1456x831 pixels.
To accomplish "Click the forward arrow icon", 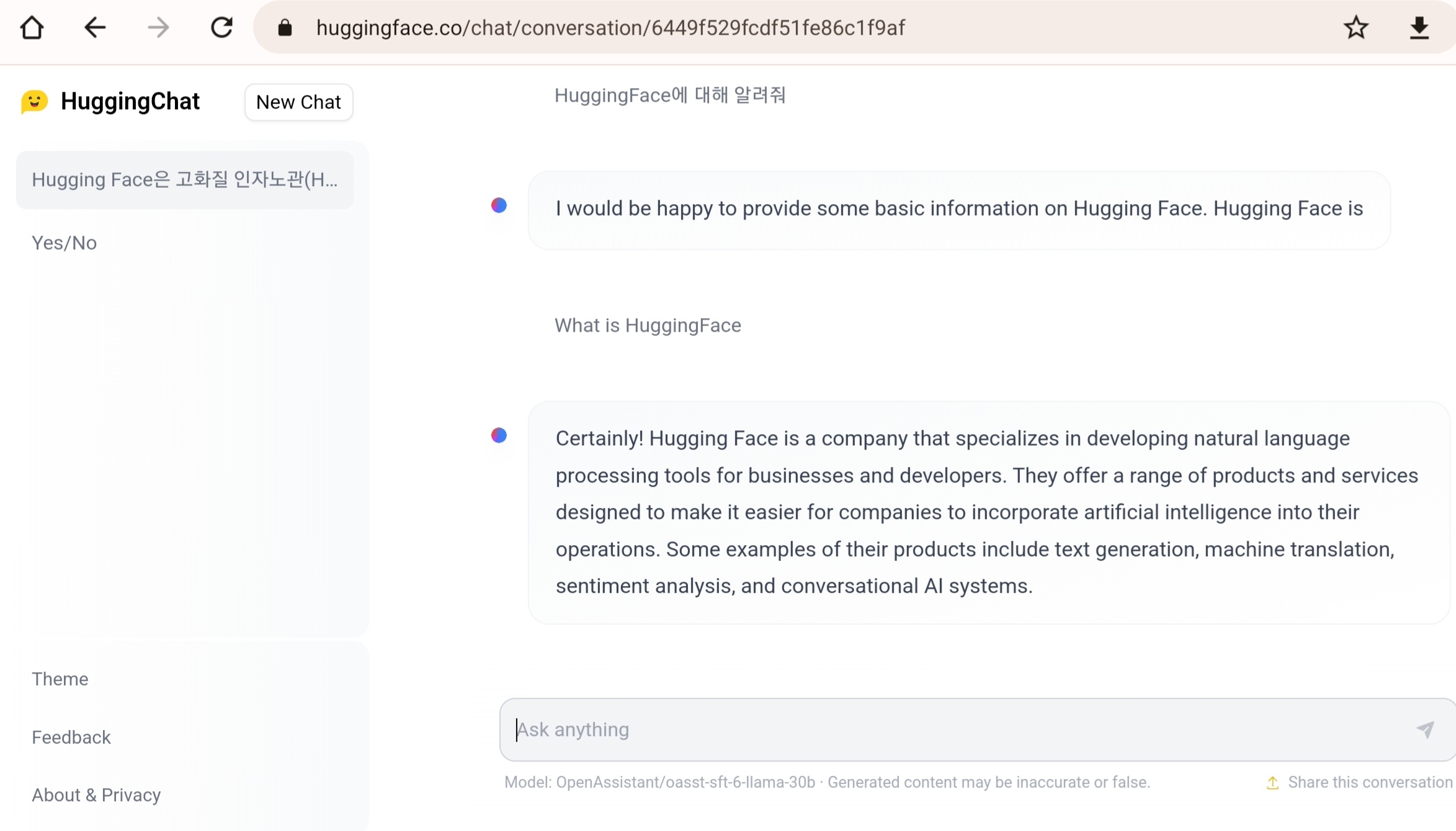I will coord(158,28).
